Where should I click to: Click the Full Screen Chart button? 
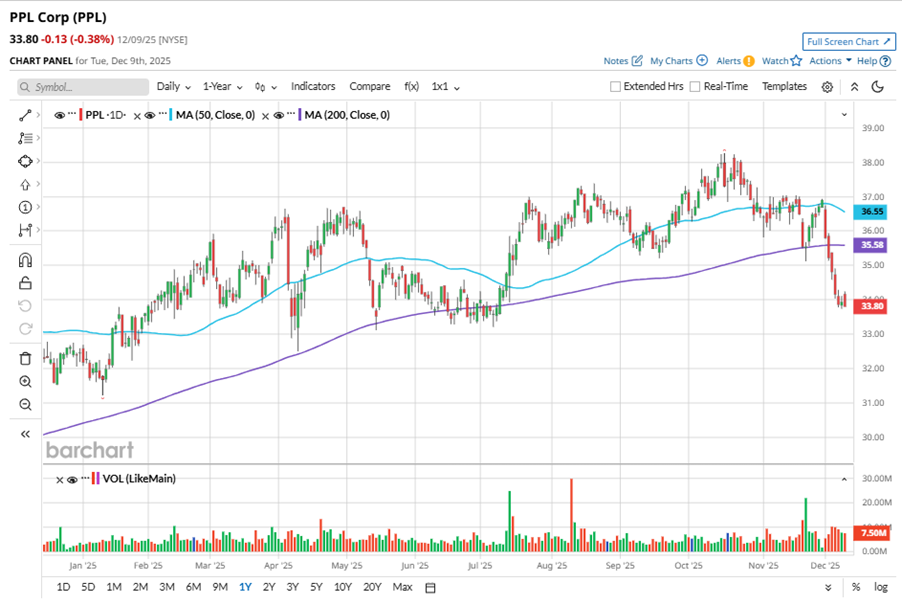(x=848, y=42)
